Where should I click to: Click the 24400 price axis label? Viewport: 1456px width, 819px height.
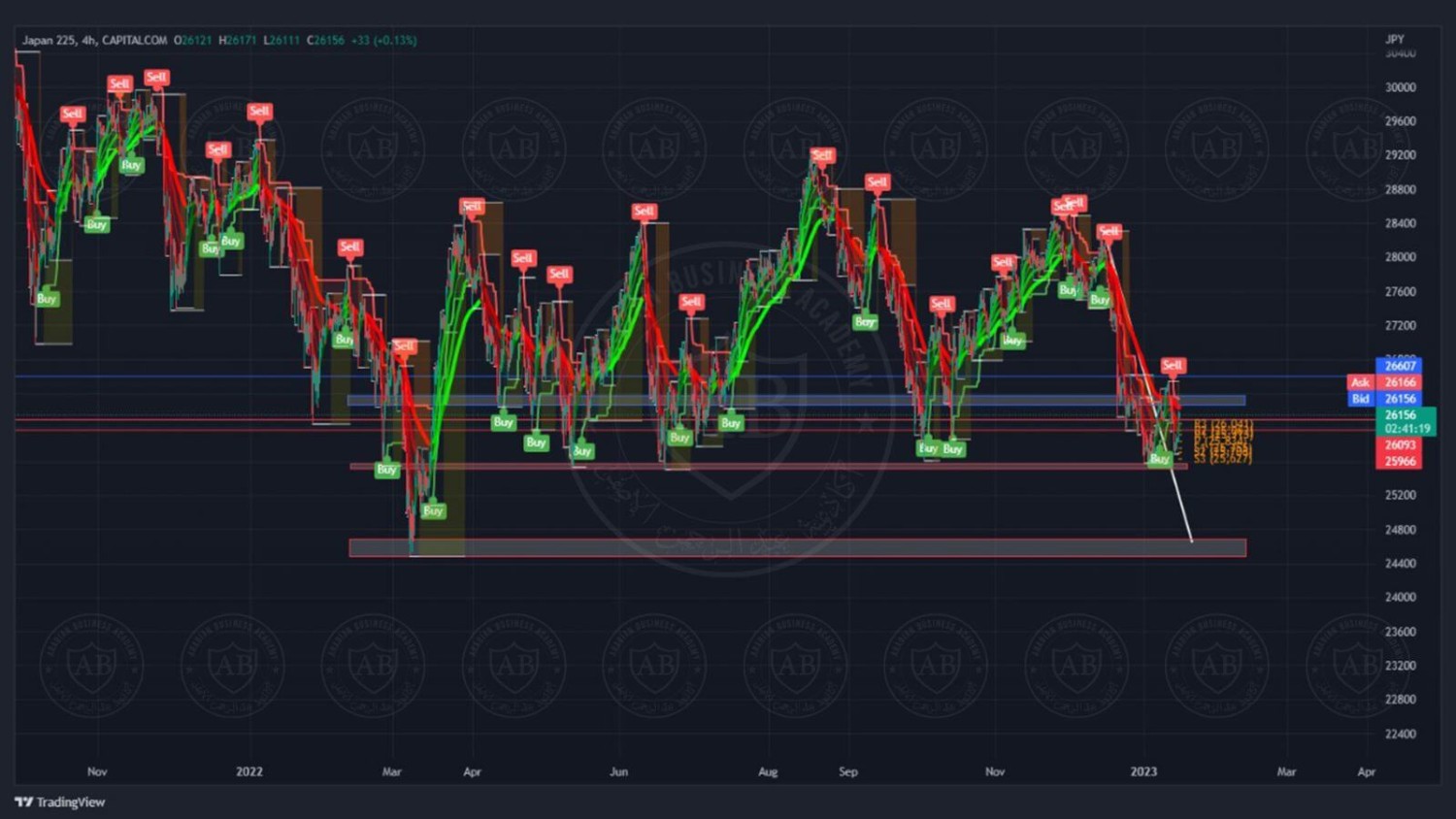(x=1400, y=564)
